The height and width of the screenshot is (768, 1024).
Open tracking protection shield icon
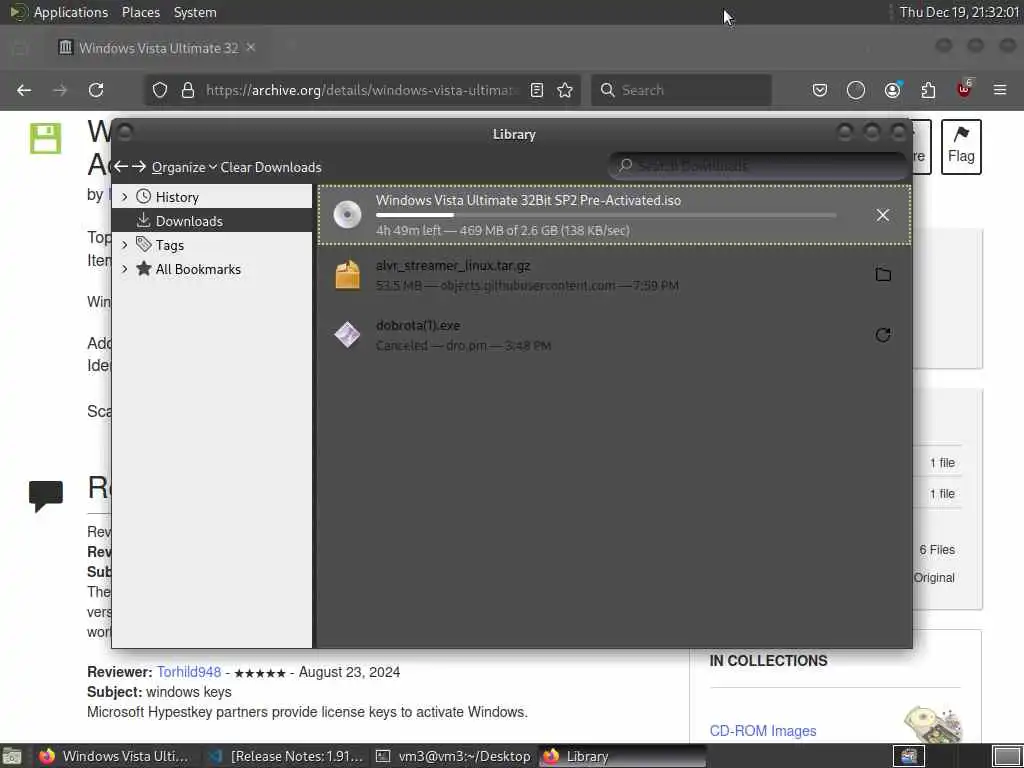160,90
